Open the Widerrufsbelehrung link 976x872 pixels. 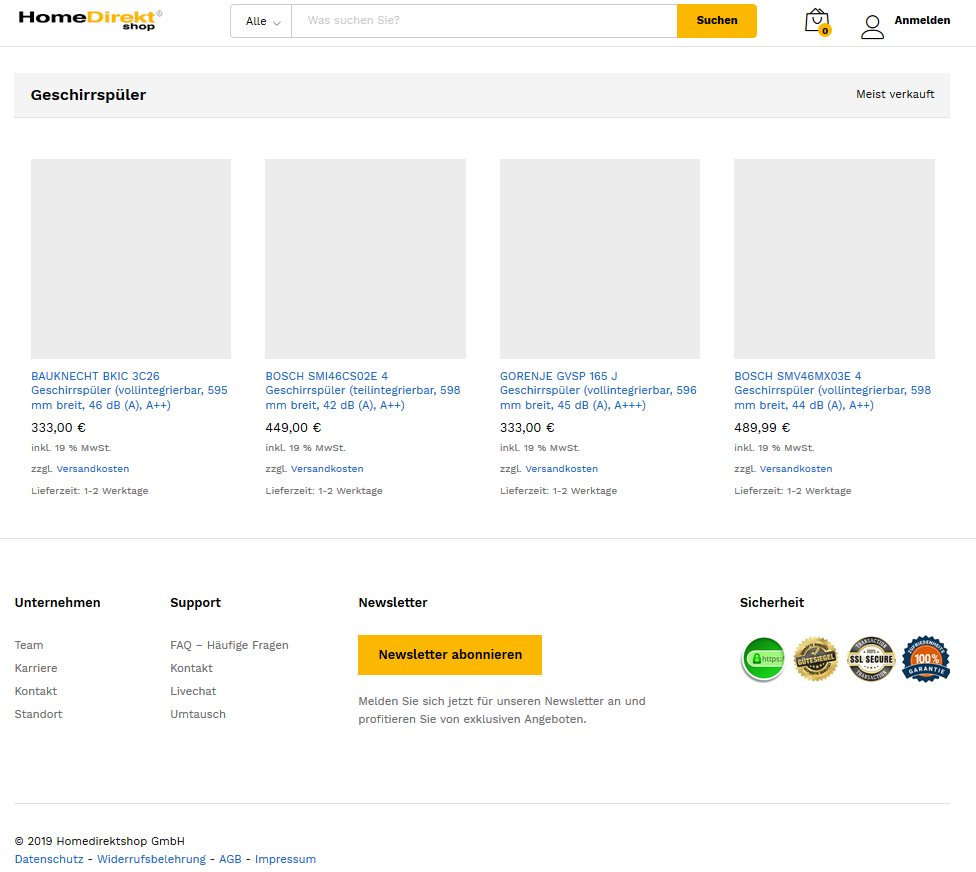(x=151, y=860)
